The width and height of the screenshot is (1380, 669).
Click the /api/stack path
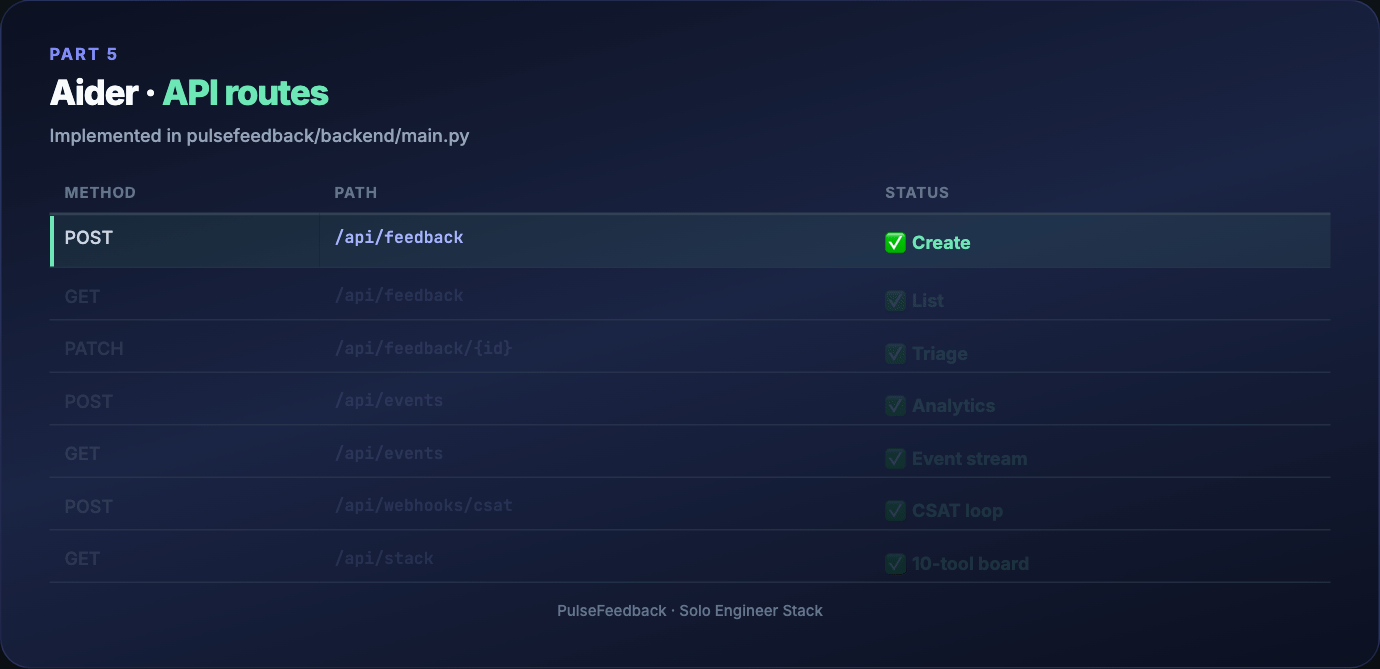click(x=384, y=559)
